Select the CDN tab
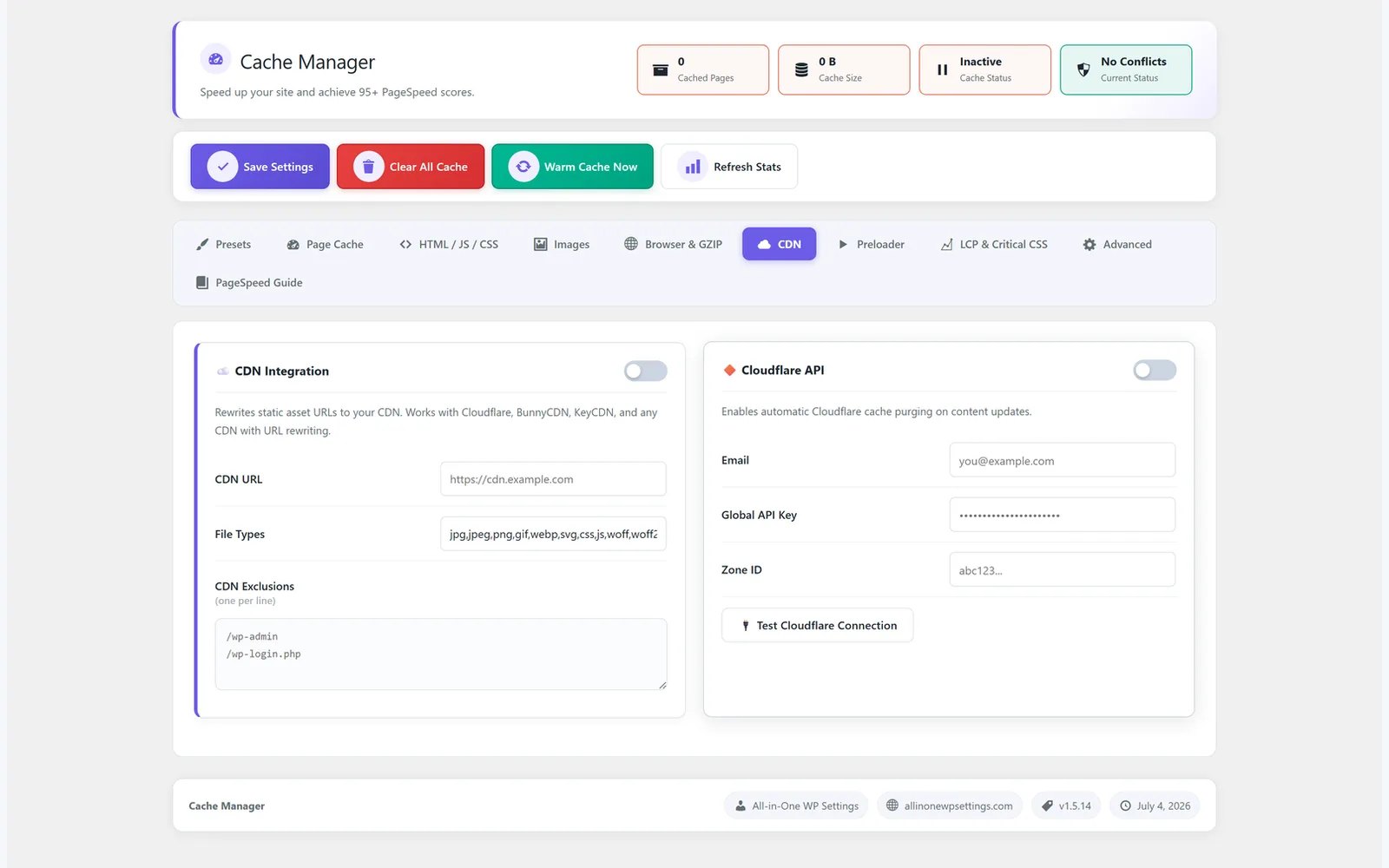 pos(780,245)
